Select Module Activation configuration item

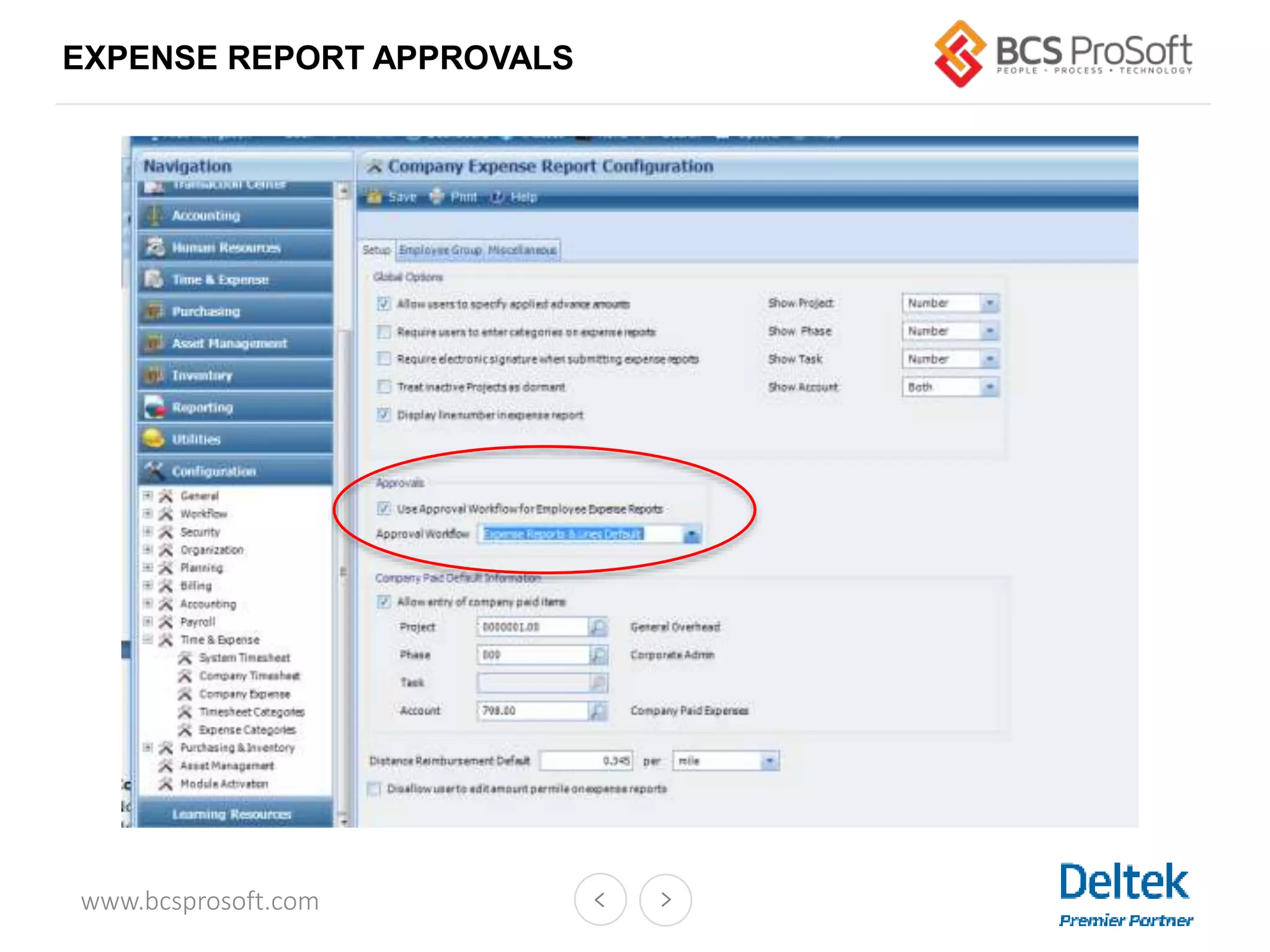(x=224, y=784)
